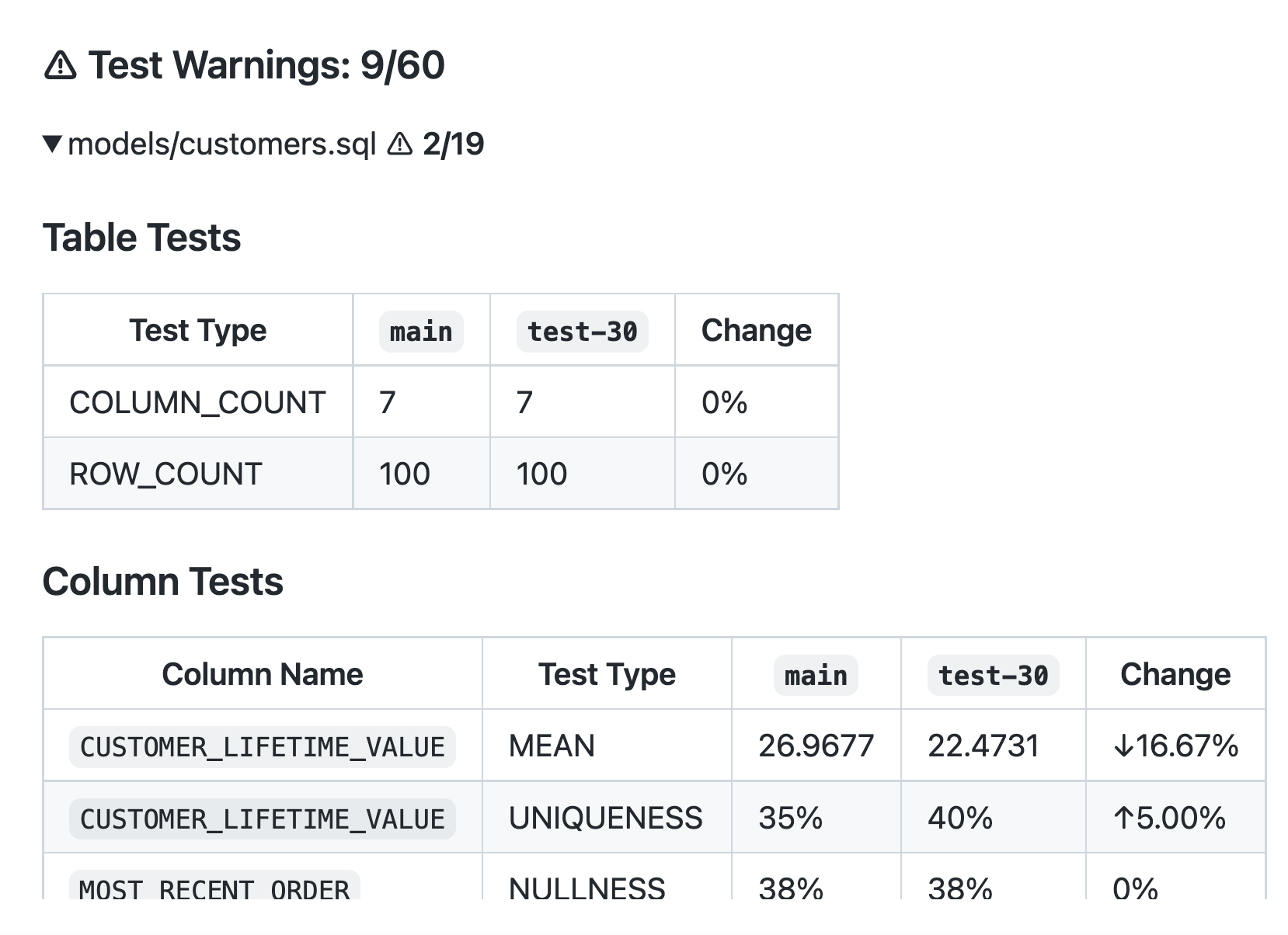Collapse the models/customers.sql section triangle
1288x935 pixels.
point(52,144)
